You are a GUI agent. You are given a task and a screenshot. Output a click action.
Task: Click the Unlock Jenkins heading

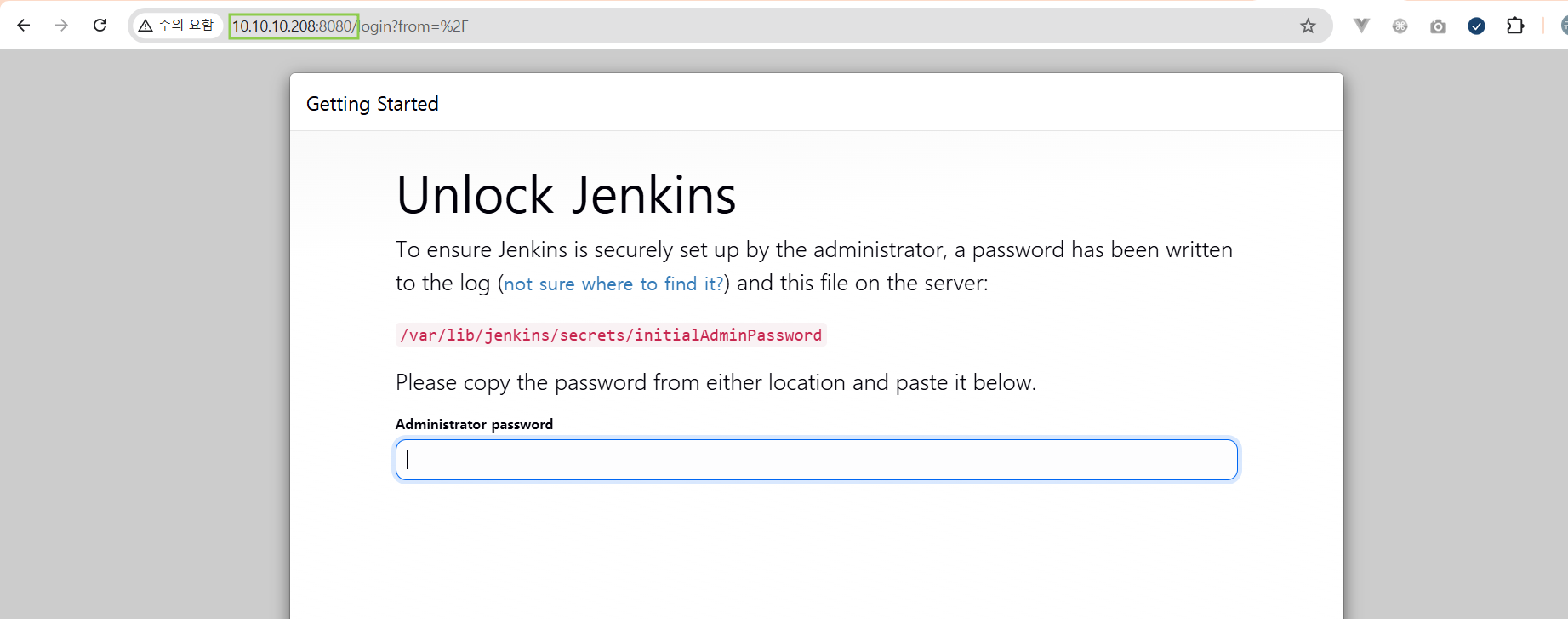pyautogui.click(x=566, y=195)
